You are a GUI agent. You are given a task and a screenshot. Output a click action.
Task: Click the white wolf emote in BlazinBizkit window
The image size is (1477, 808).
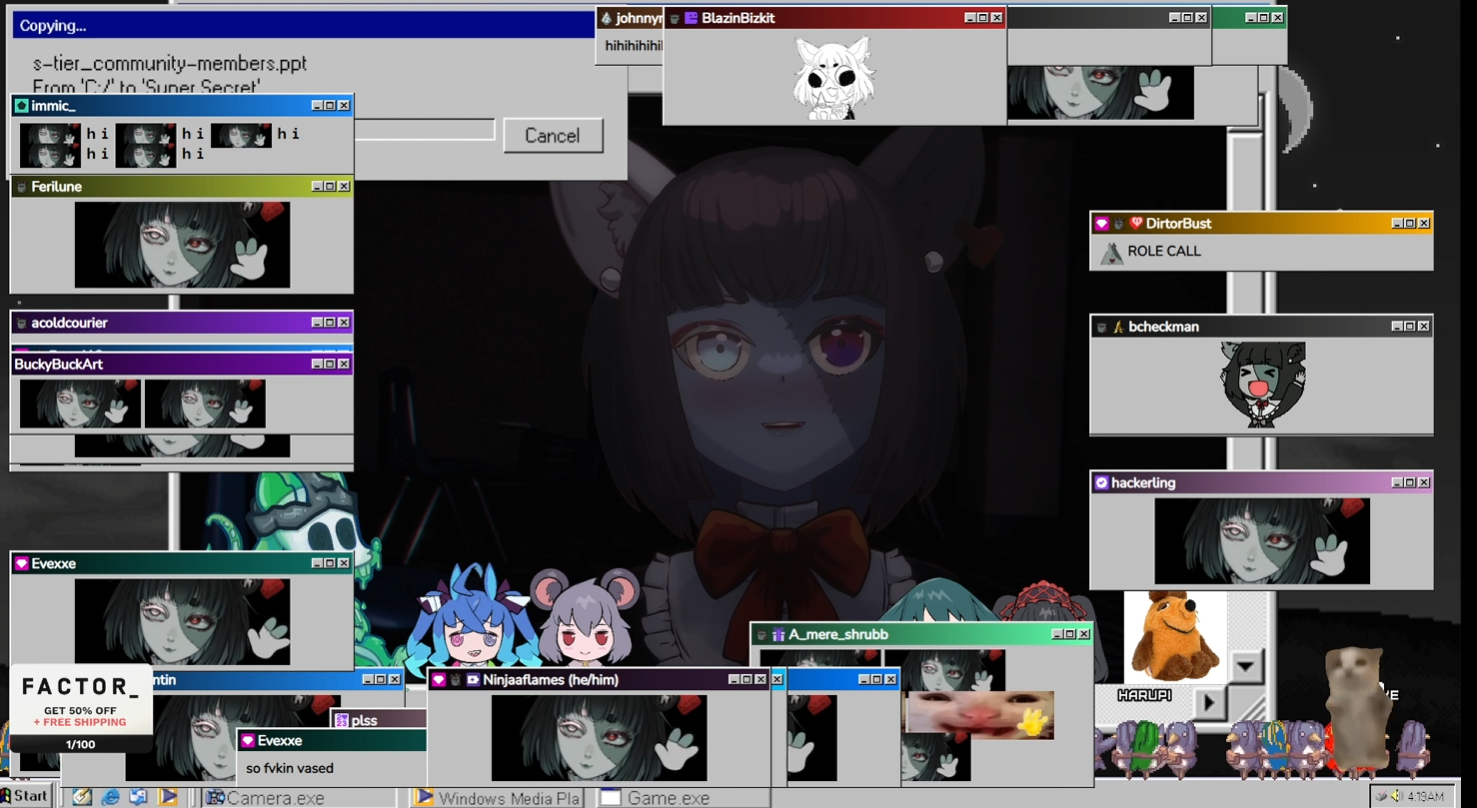(x=834, y=78)
